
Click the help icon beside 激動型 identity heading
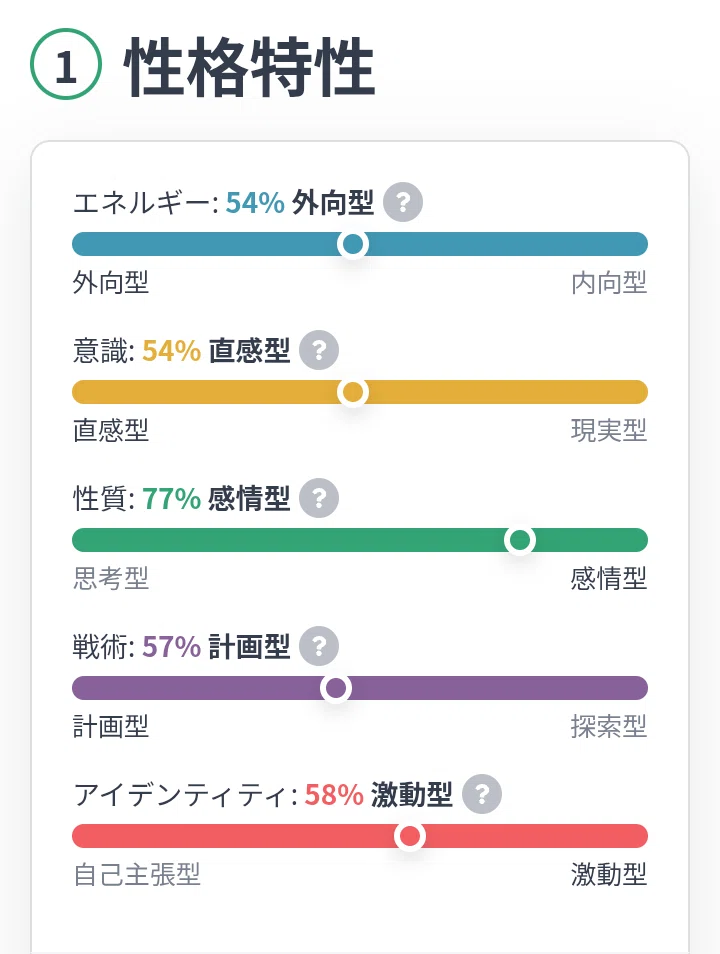[481, 794]
